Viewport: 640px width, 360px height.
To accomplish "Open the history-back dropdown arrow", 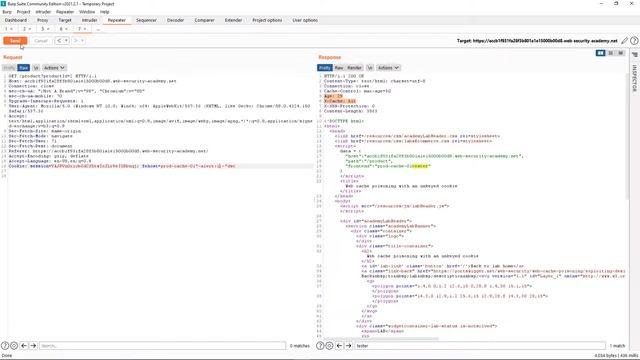I will click(66, 41).
